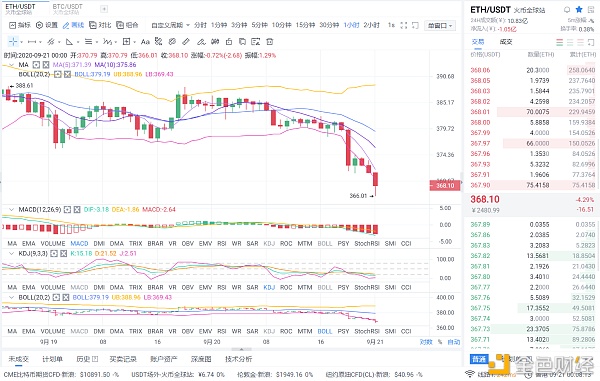Viewport: 600px width, 381px height.
Task: Toggle the 画线 drawing toolbar
Action: point(73,25)
